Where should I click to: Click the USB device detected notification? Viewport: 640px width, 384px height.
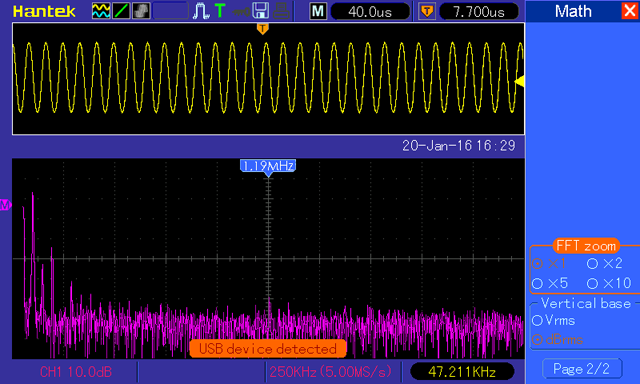click(268, 349)
